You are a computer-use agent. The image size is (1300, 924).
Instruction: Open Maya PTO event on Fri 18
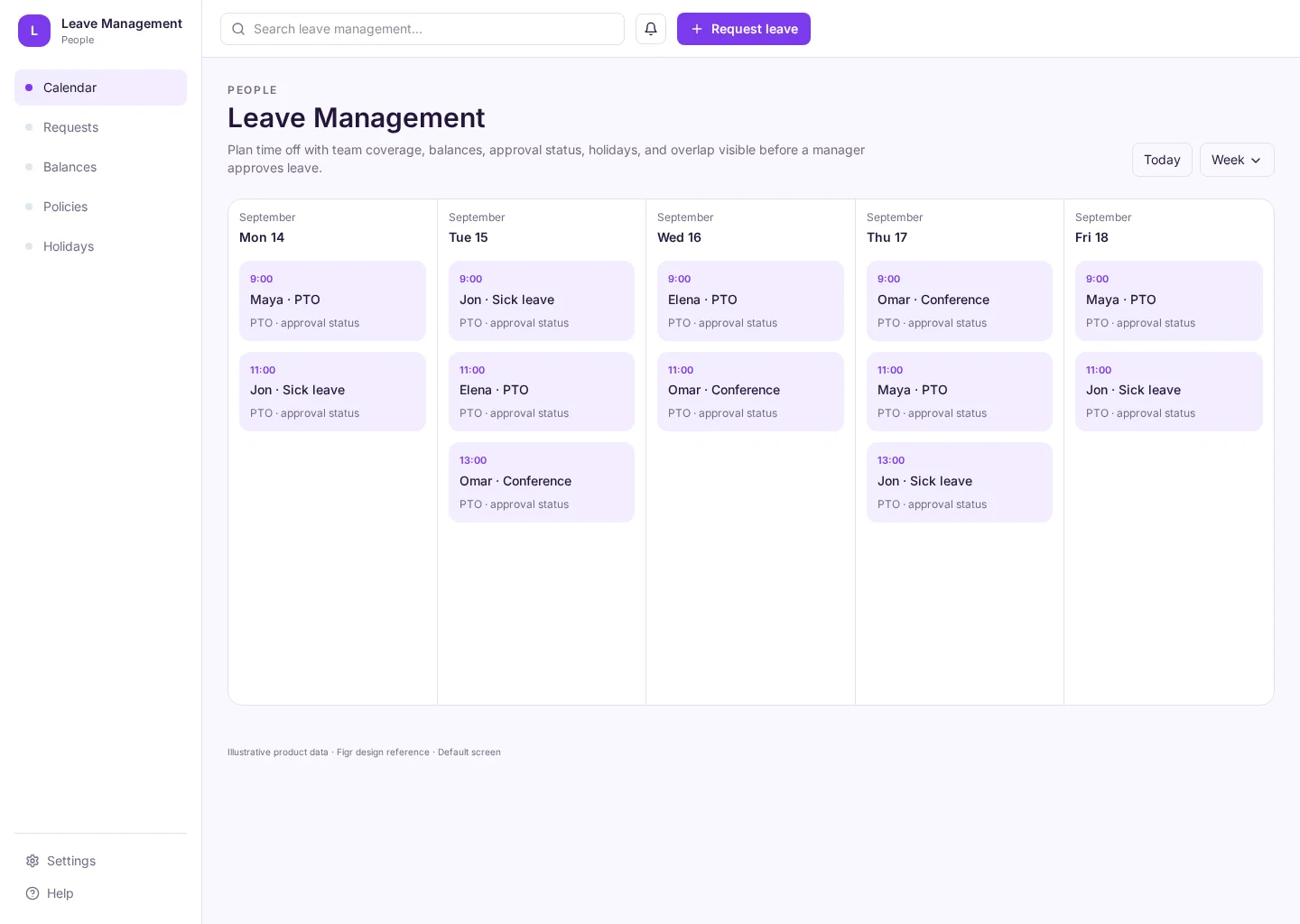[x=1169, y=300]
